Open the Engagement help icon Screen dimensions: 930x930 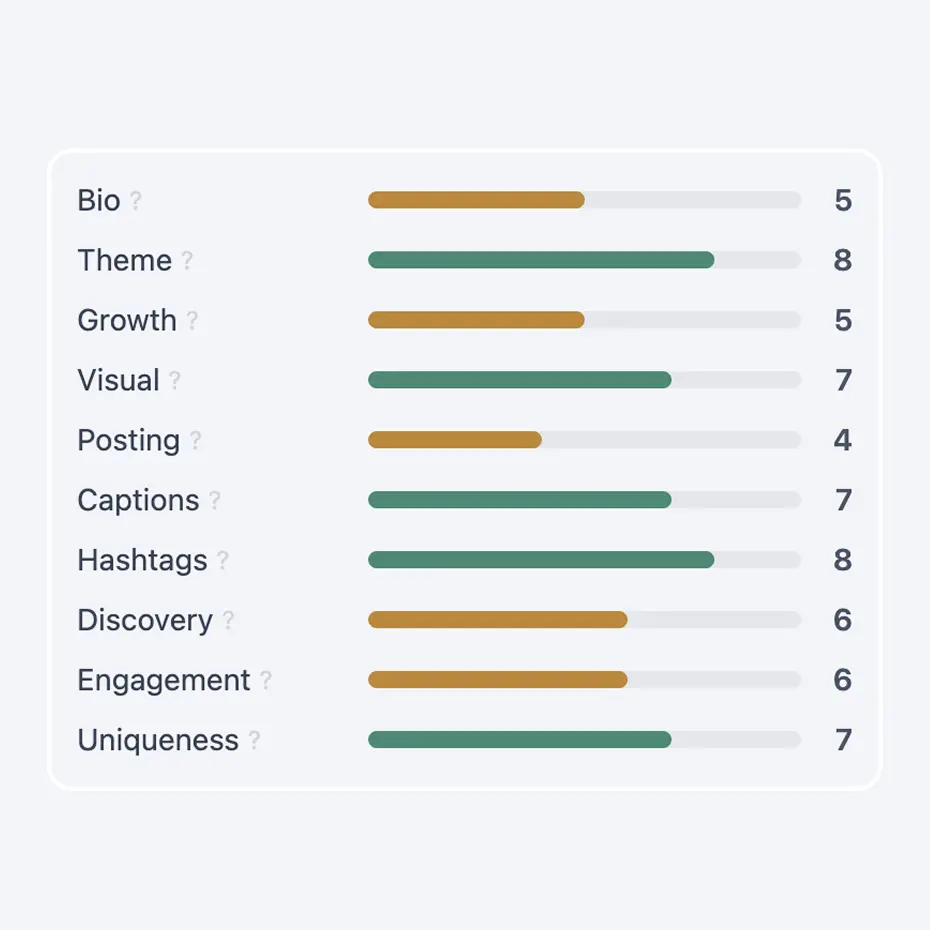[267, 682]
